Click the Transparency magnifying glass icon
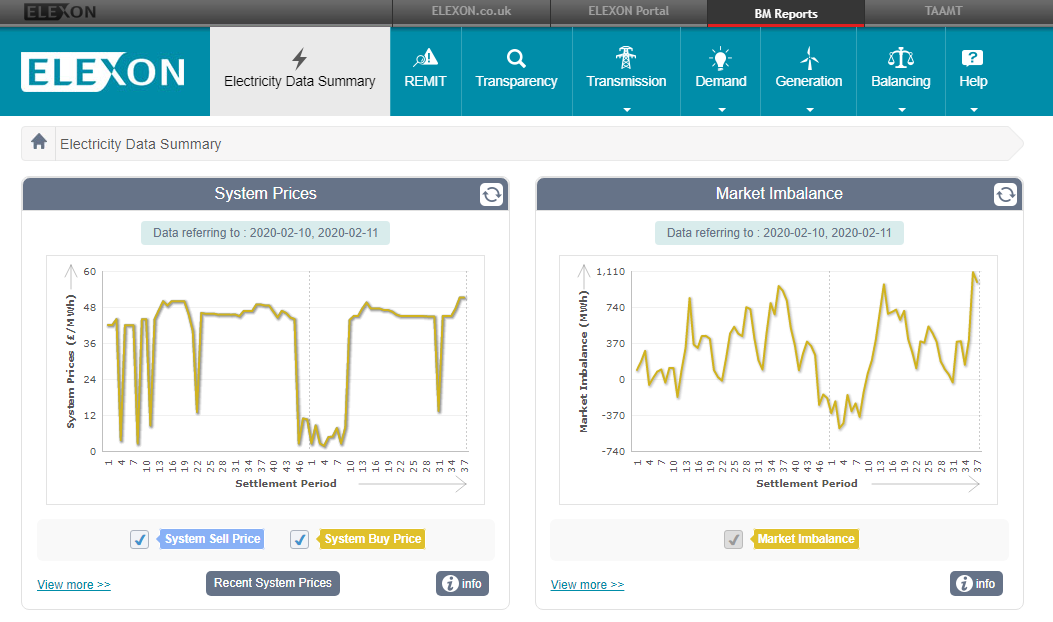The height and width of the screenshot is (622, 1053). (516, 58)
